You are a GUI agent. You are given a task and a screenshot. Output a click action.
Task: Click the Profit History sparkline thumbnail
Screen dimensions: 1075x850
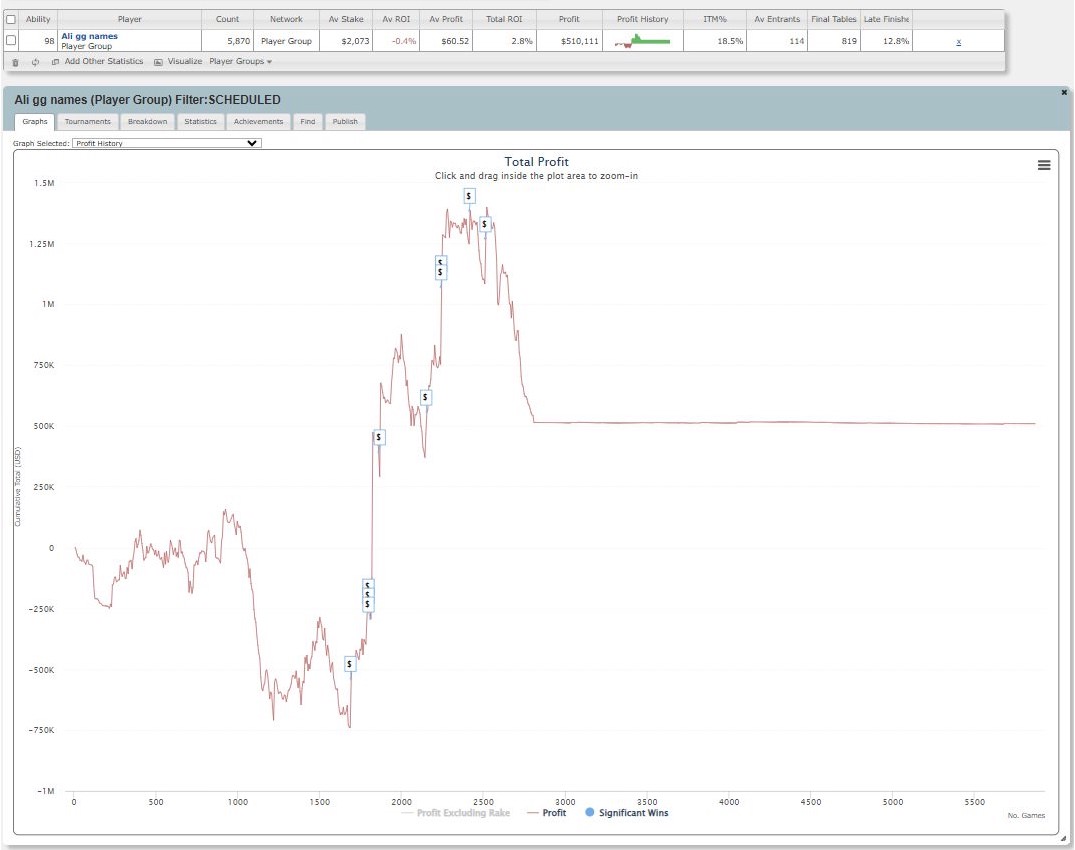click(x=642, y=41)
